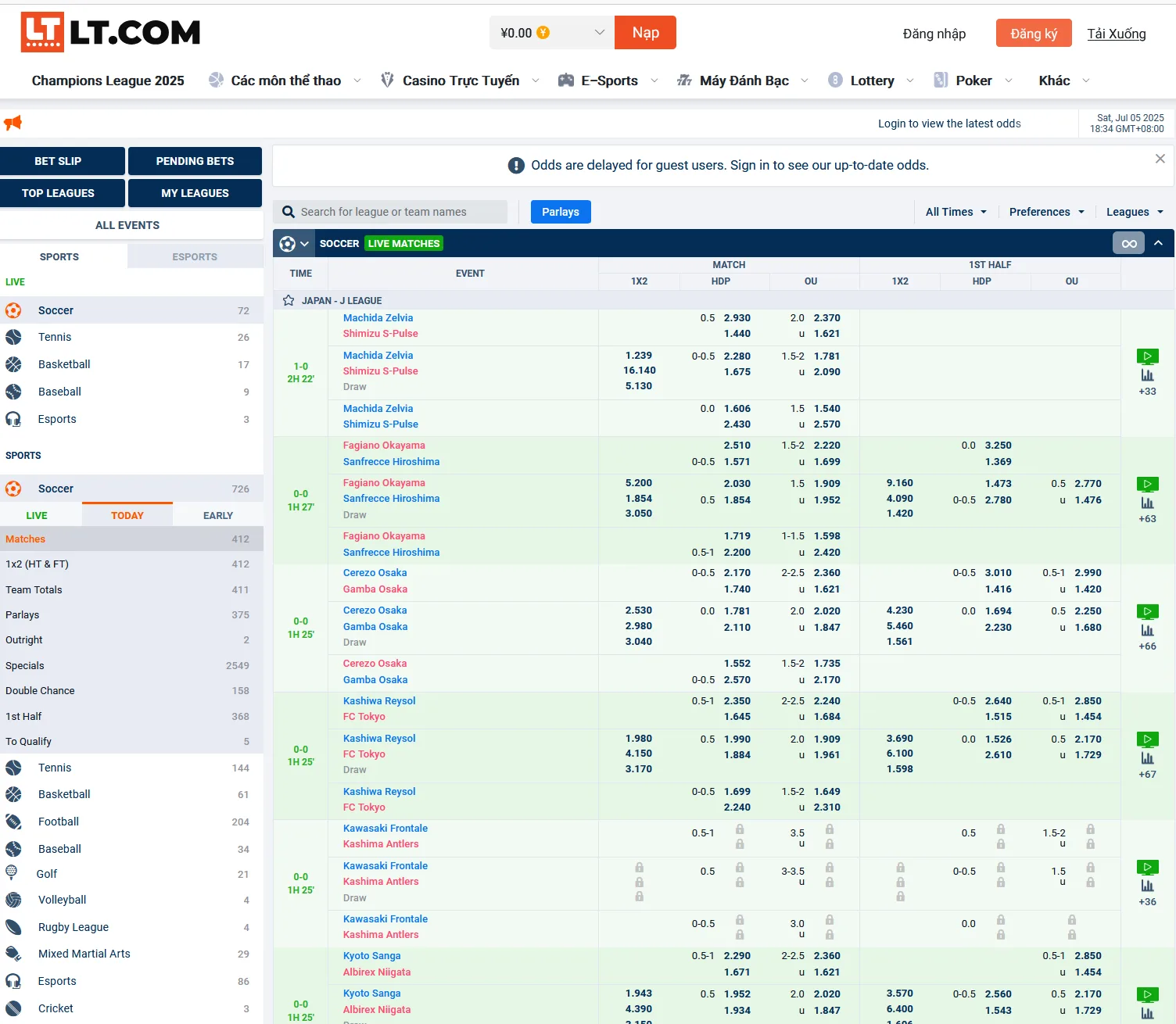The width and height of the screenshot is (1176, 1024).
Task: Watch Fagiano Okayama live stream
Action: 1147,485
